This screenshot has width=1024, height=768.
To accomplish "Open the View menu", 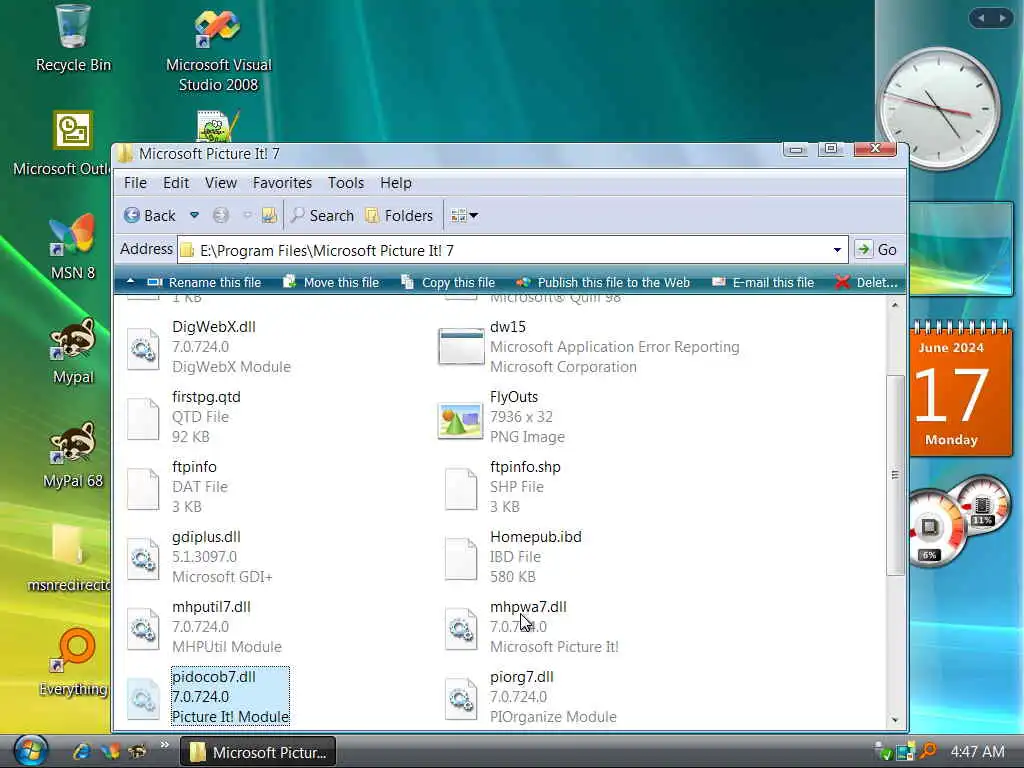I will tap(221, 183).
